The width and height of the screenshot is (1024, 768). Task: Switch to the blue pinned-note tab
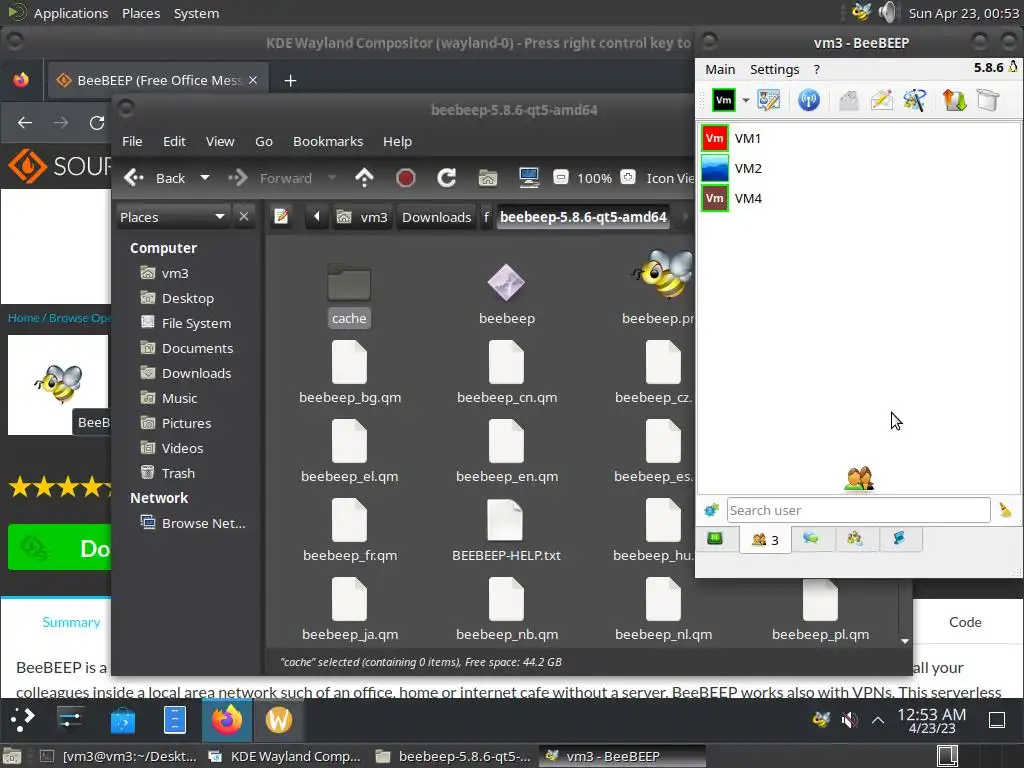899,539
